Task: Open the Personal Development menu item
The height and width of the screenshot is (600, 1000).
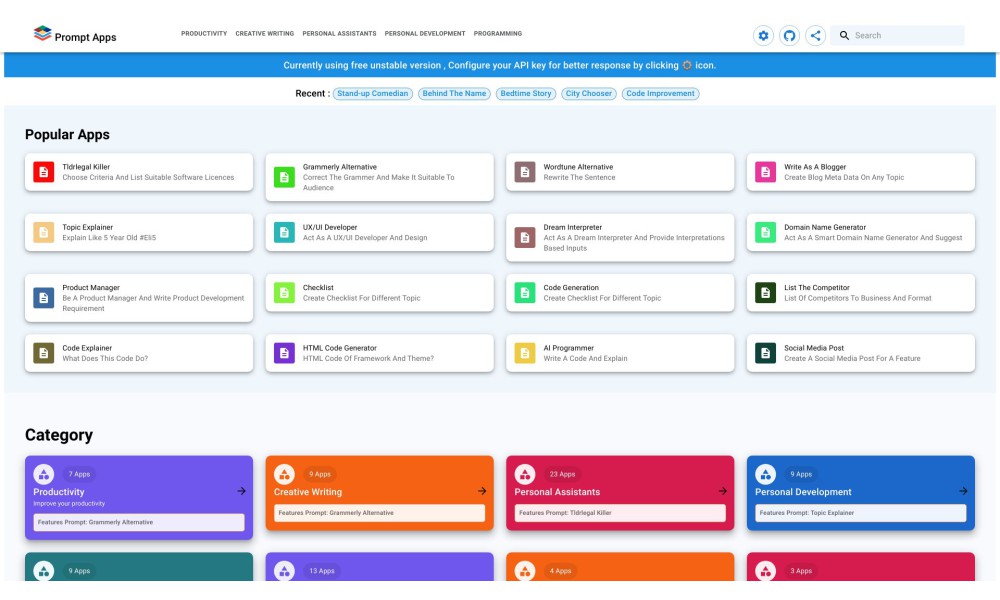Action: click(425, 34)
